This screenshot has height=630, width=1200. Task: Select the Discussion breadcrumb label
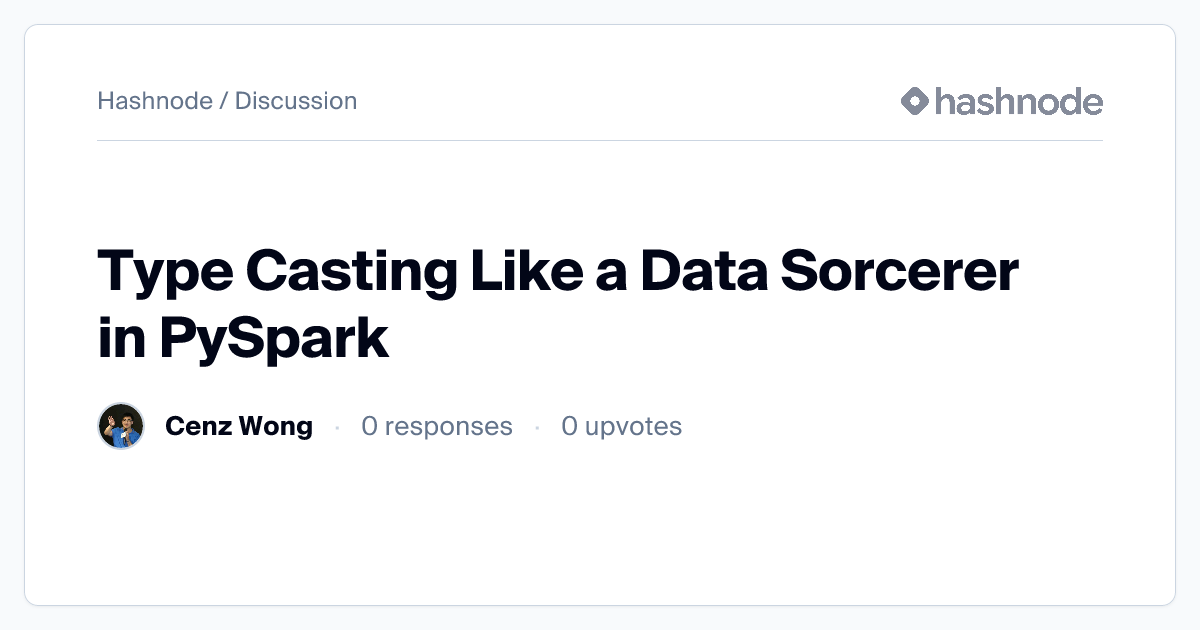coord(296,101)
